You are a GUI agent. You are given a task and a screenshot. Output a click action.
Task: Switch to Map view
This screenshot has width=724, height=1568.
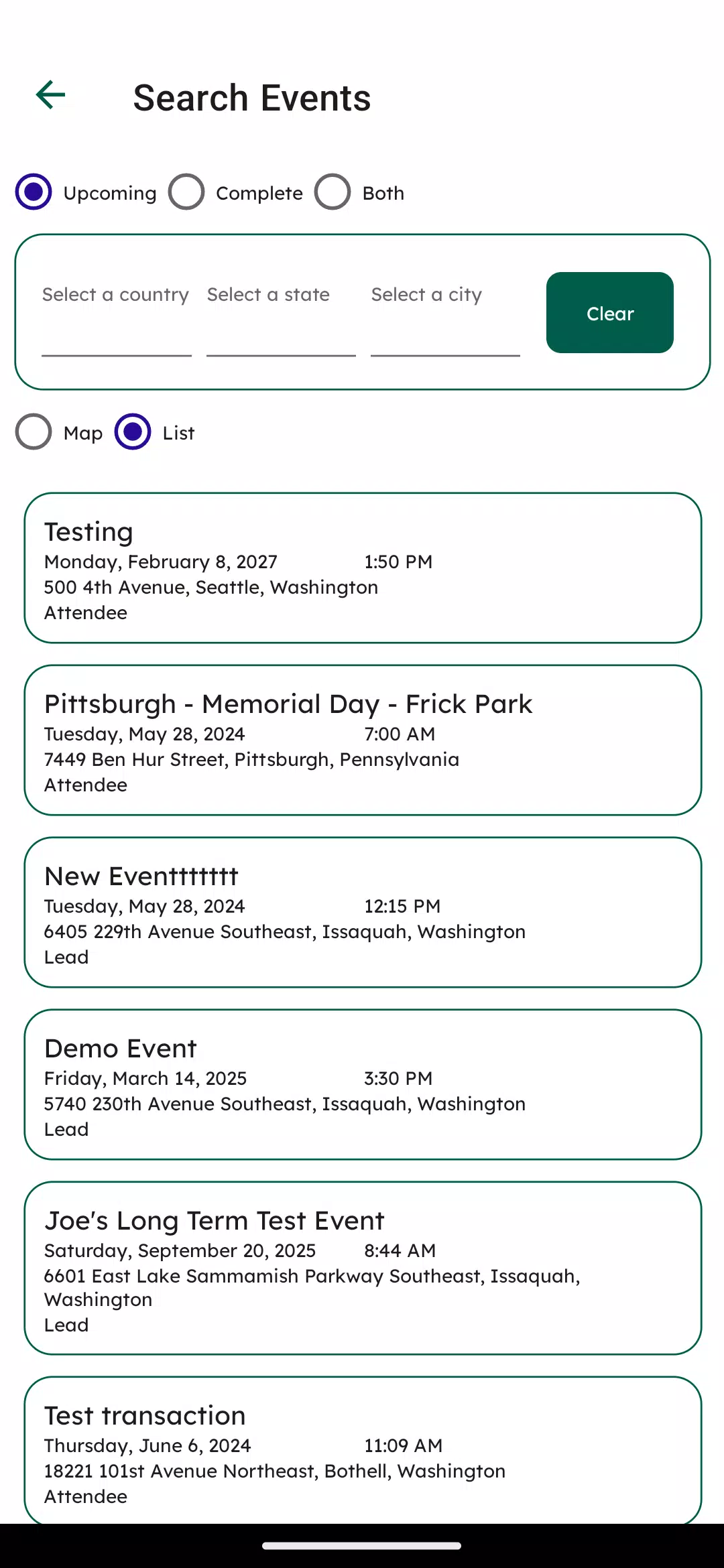click(x=34, y=432)
